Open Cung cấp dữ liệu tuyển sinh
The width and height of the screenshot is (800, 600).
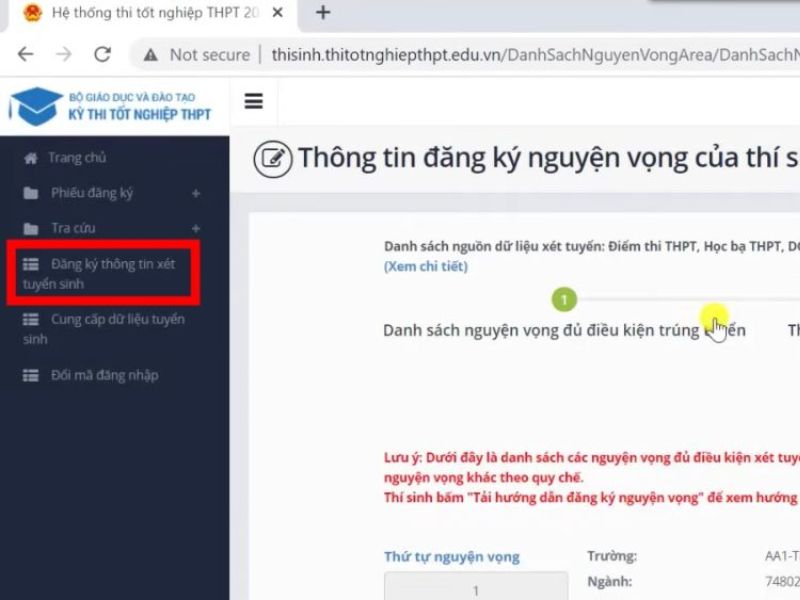(104, 329)
